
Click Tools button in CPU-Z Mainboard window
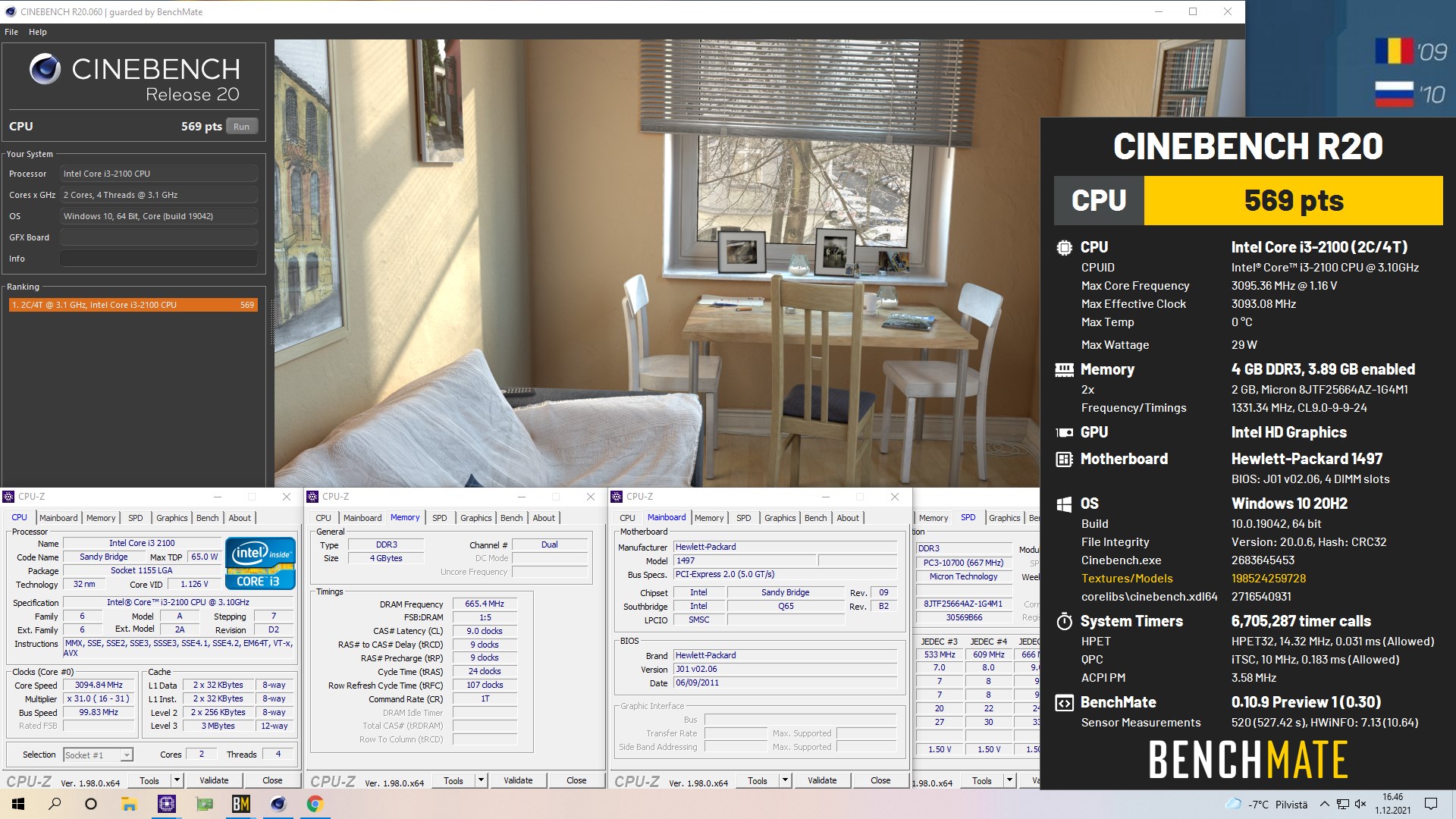pos(758,780)
